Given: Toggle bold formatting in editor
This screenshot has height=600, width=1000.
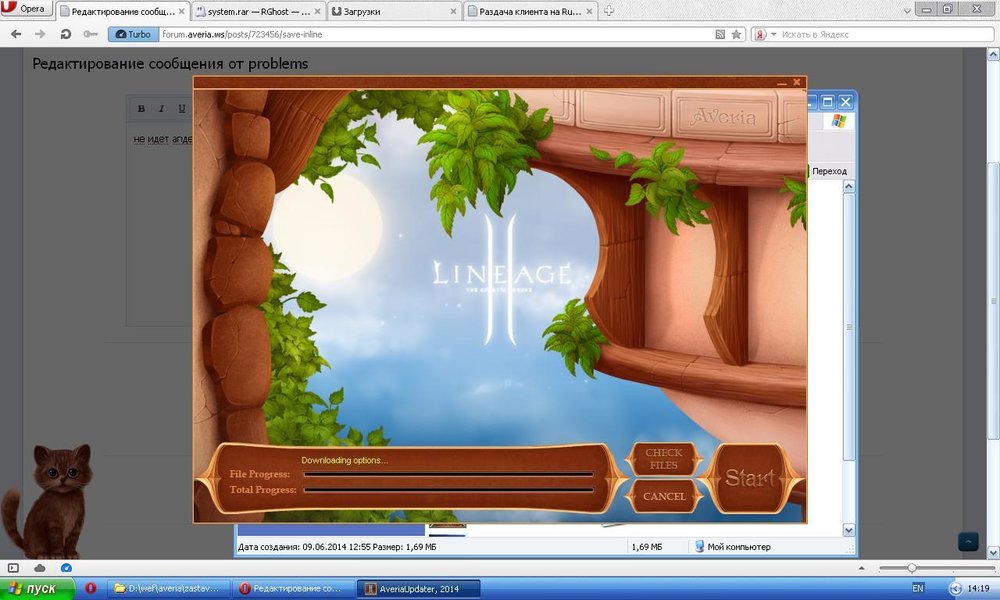Looking at the screenshot, I should (141, 108).
